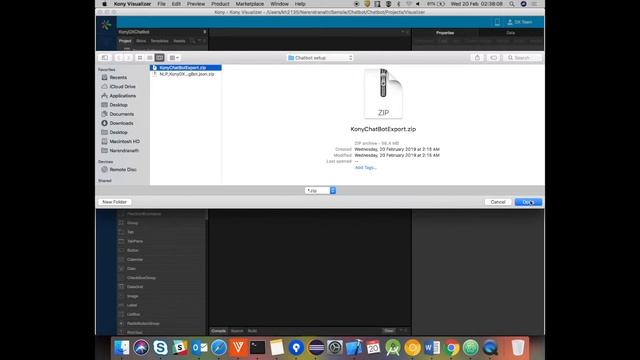Click the dialog Search field

click(522, 58)
